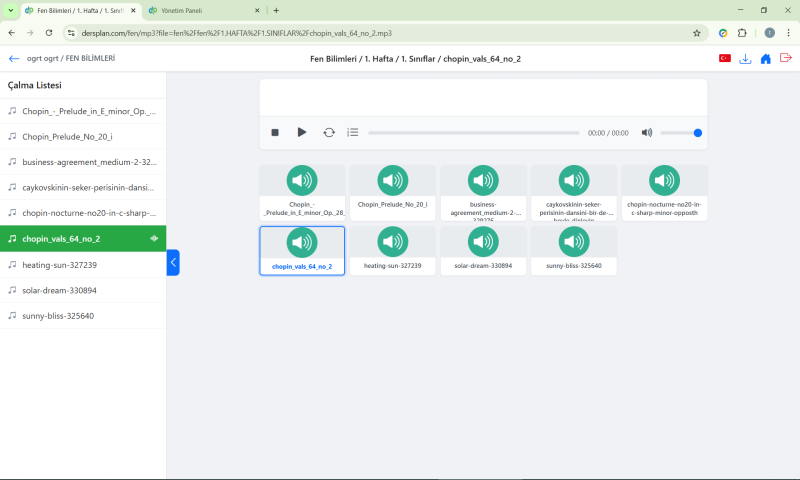Bookmark this page with star icon
The image size is (800, 480).
(697, 32)
